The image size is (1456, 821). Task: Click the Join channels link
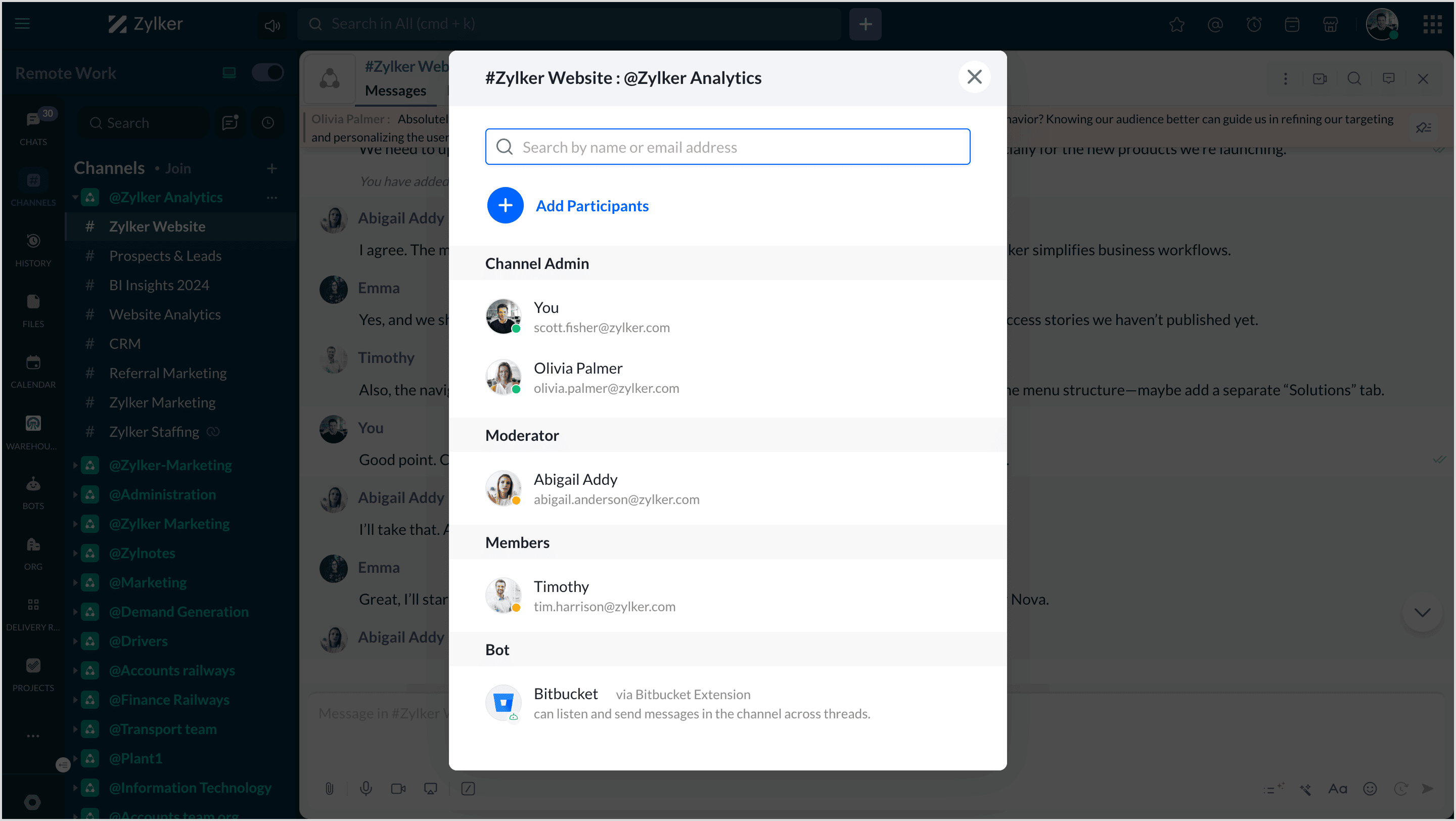(177, 168)
